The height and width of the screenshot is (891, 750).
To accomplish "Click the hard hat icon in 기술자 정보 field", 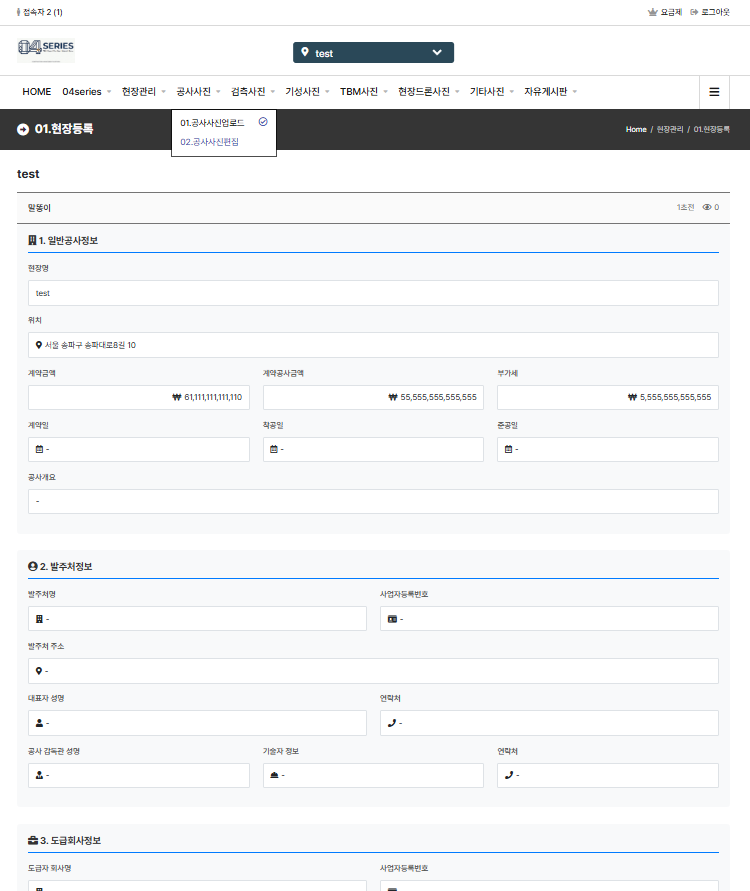I will [274, 775].
